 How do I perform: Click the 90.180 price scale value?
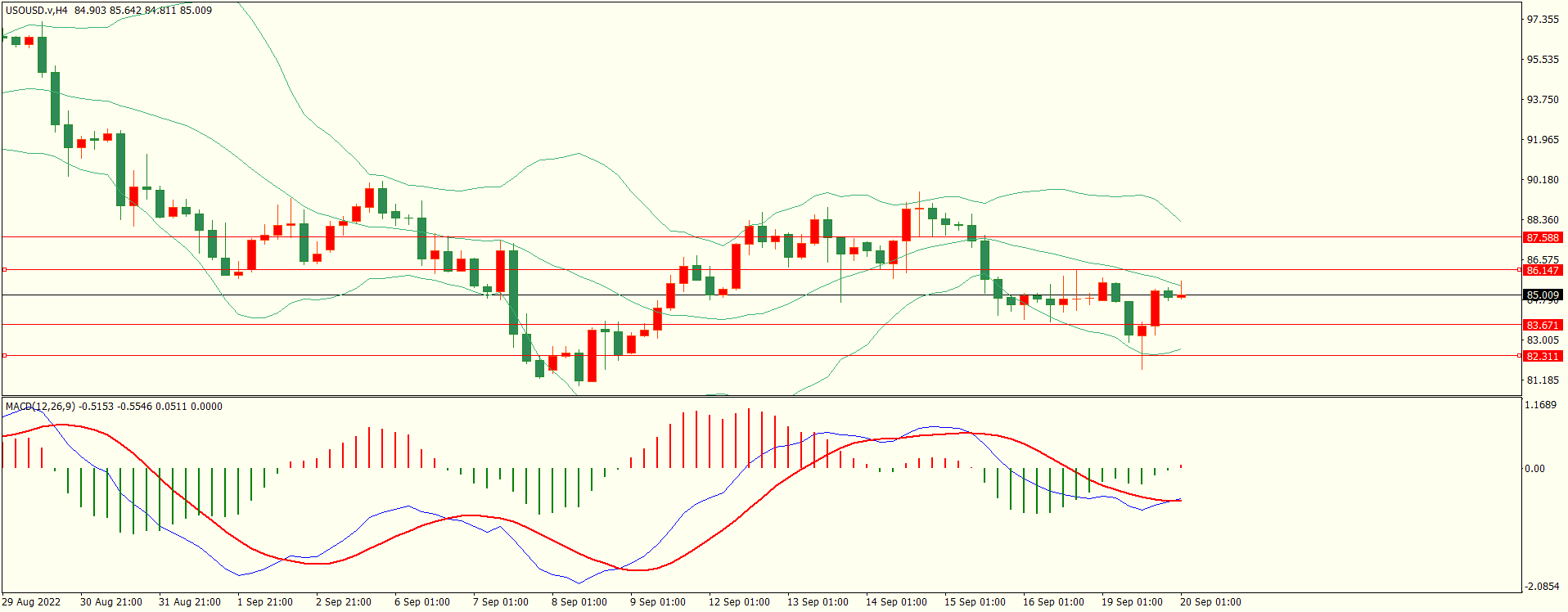coord(1543,179)
